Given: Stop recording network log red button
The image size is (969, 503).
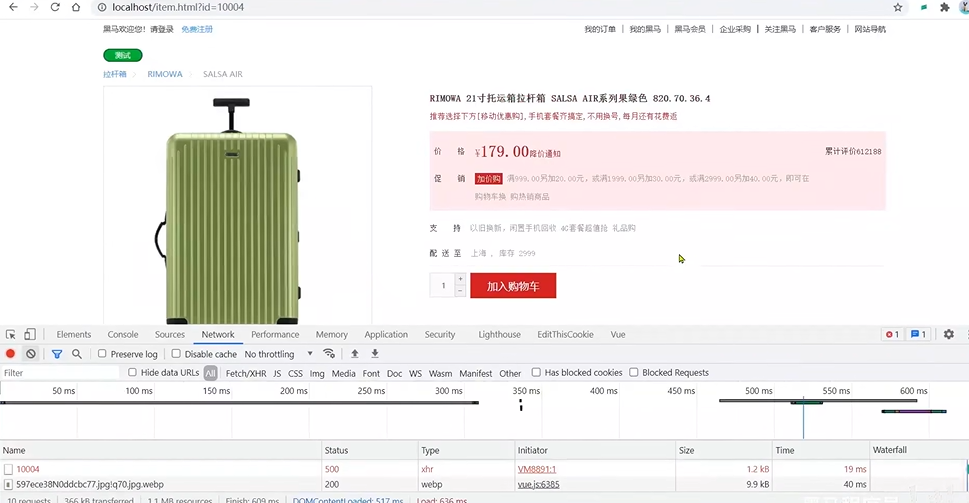Looking at the screenshot, I should pos(11,353).
